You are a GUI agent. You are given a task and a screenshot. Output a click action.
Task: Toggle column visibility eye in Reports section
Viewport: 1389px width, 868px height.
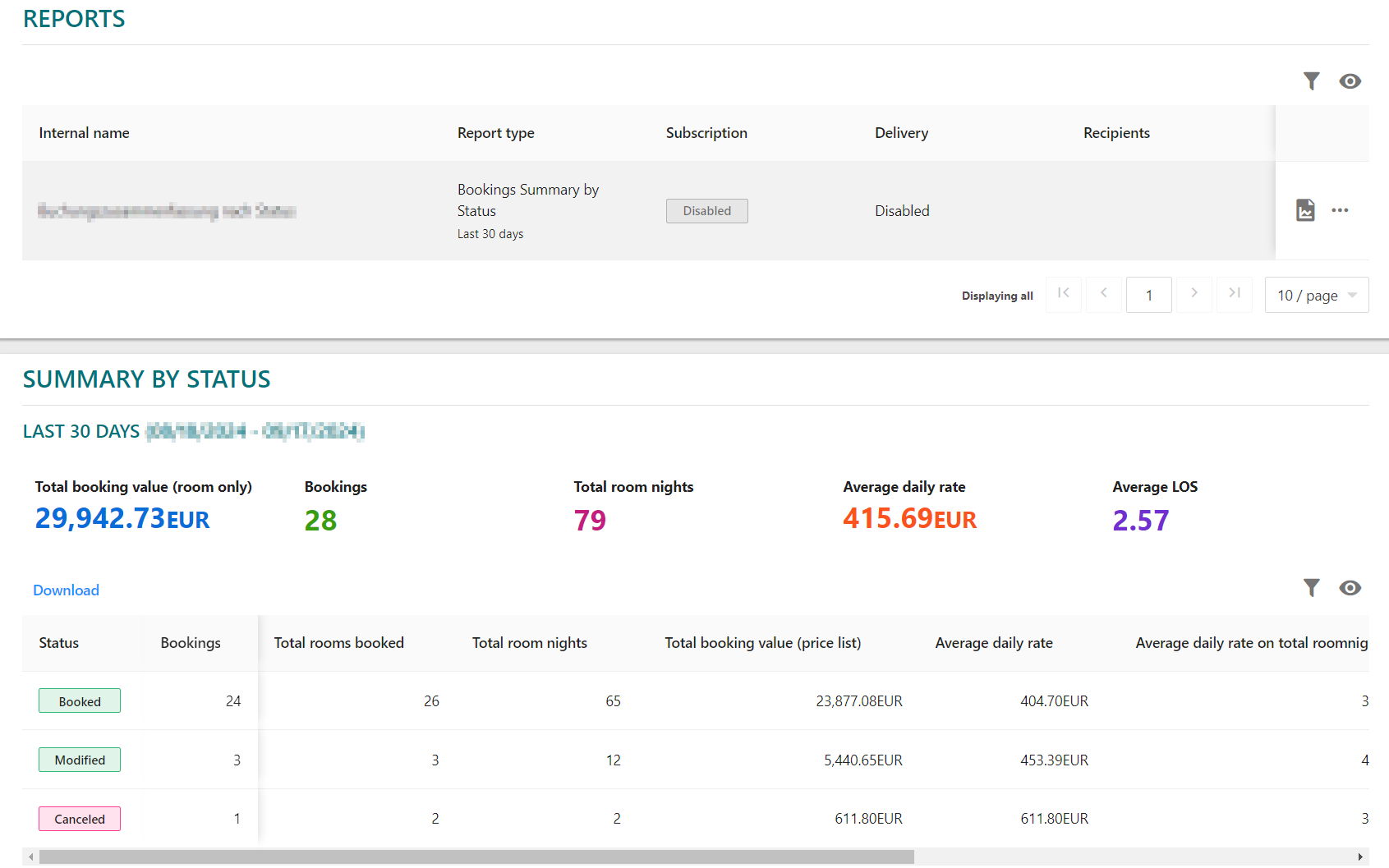[x=1350, y=81]
